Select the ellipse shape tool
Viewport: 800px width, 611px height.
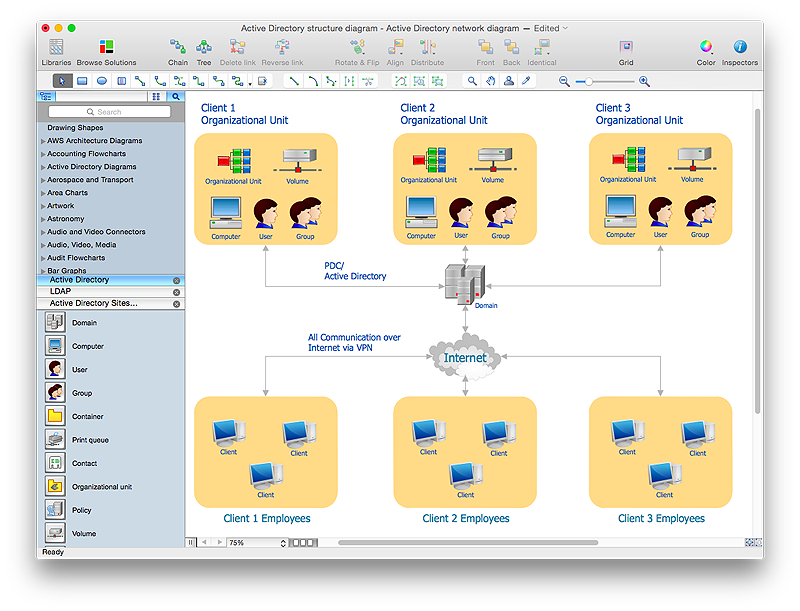(x=102, y=81)
